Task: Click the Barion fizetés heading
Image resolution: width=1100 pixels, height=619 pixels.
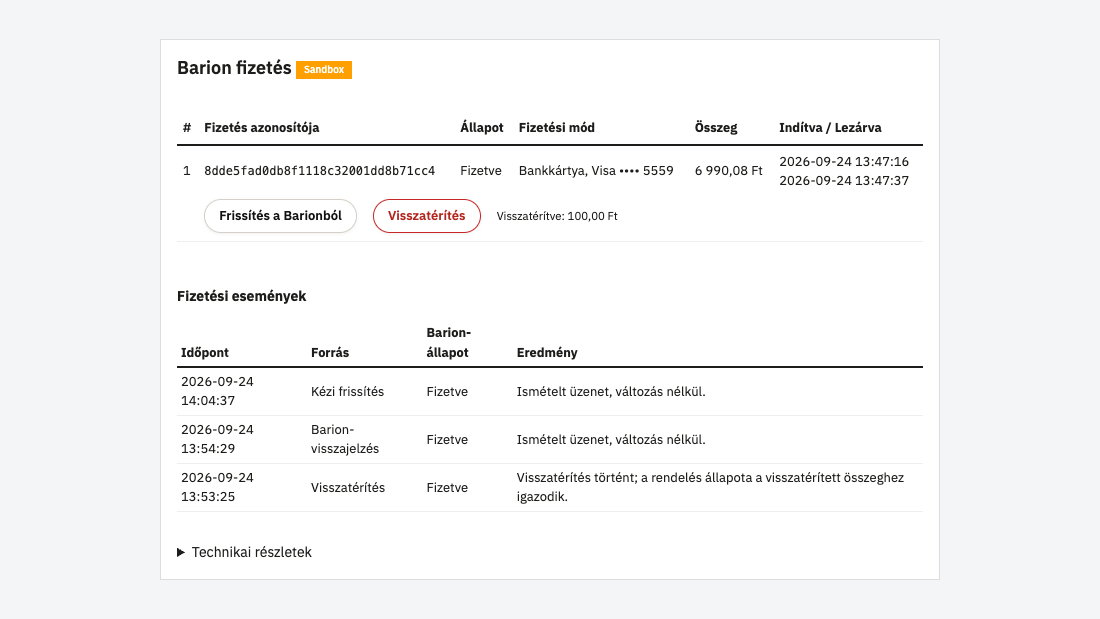Action: [234, 68]
